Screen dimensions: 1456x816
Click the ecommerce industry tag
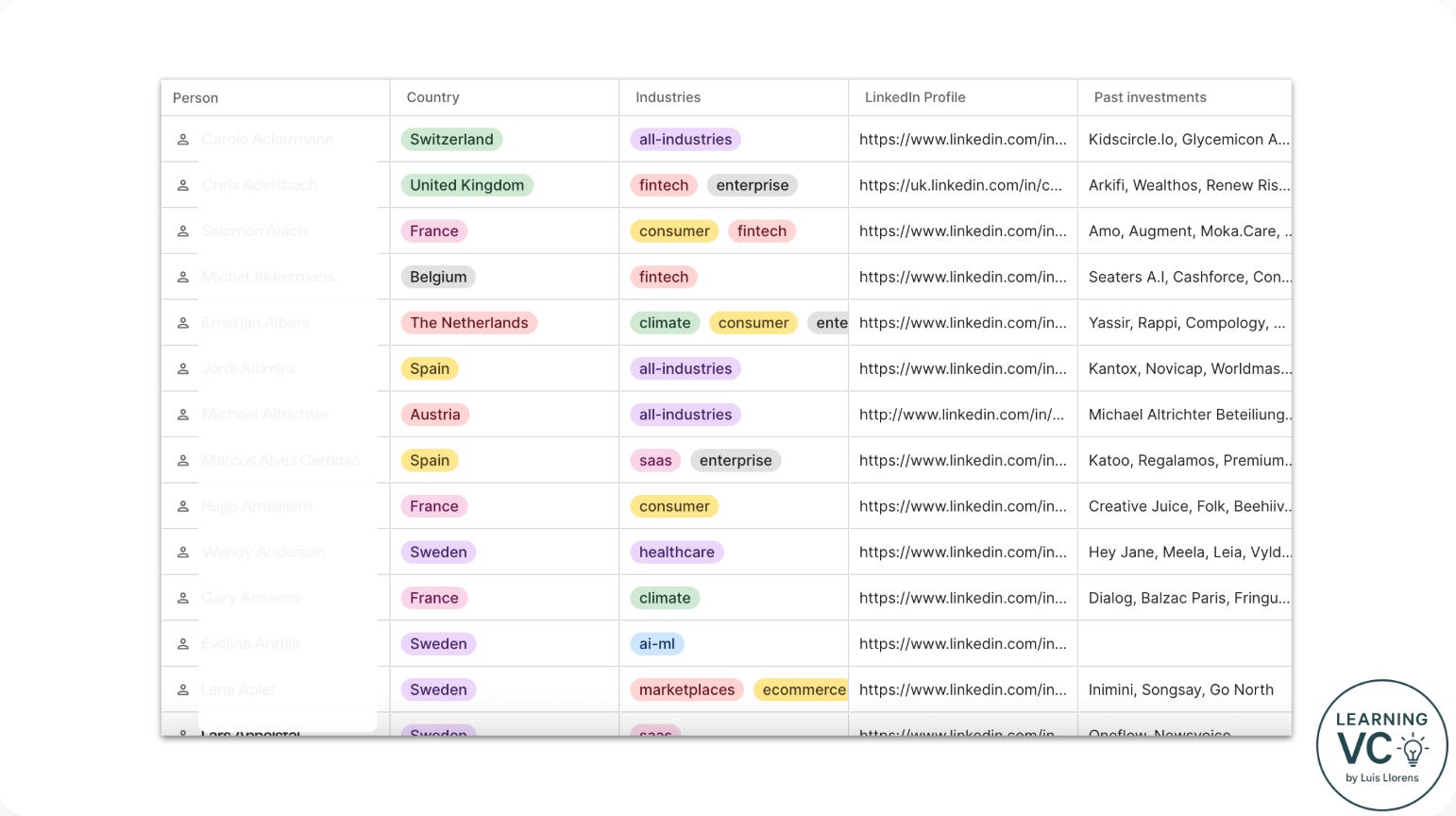tap(801, 690)
